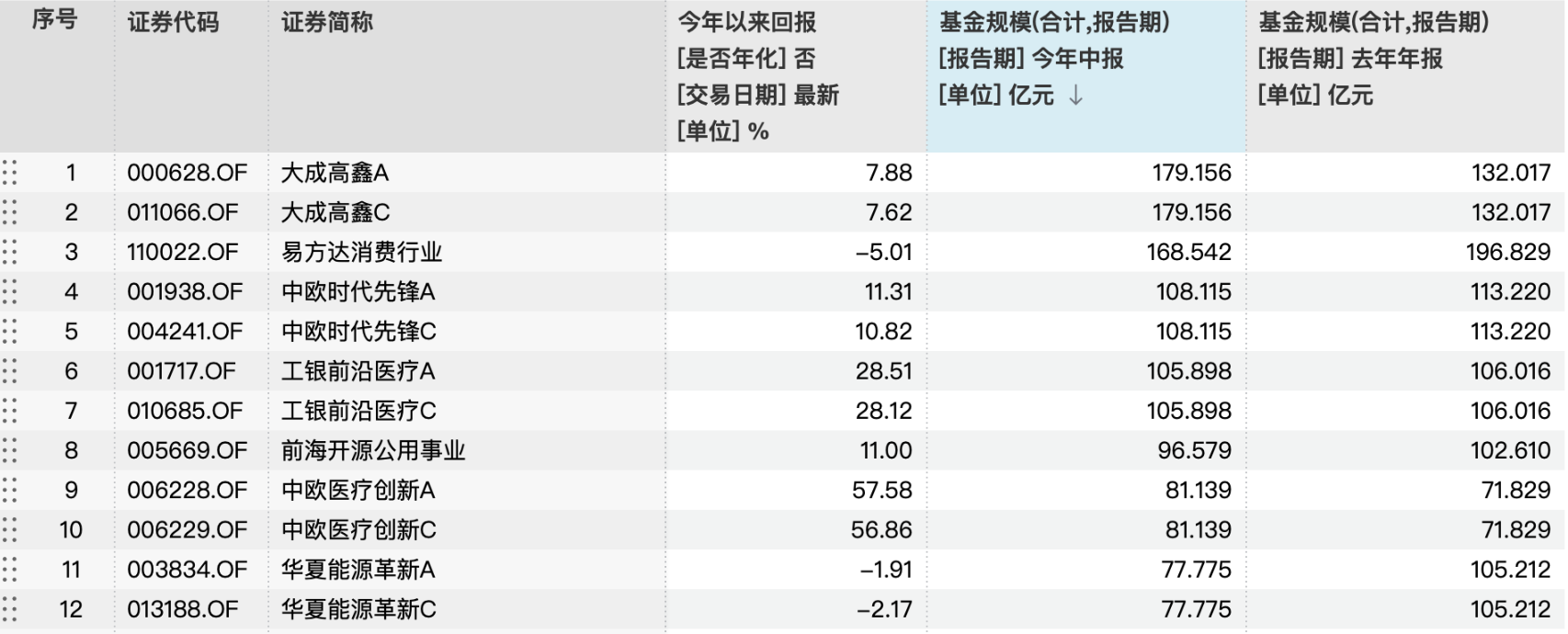The width and height of the screenshot is (1568, 634).
Task: Click drag handle icon for row 6
Action: [10, 371]
